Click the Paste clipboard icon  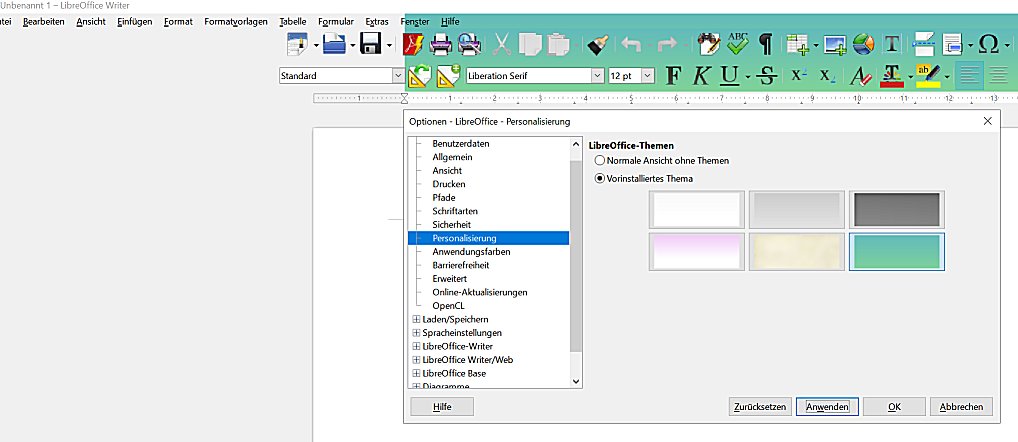[557, 44]
